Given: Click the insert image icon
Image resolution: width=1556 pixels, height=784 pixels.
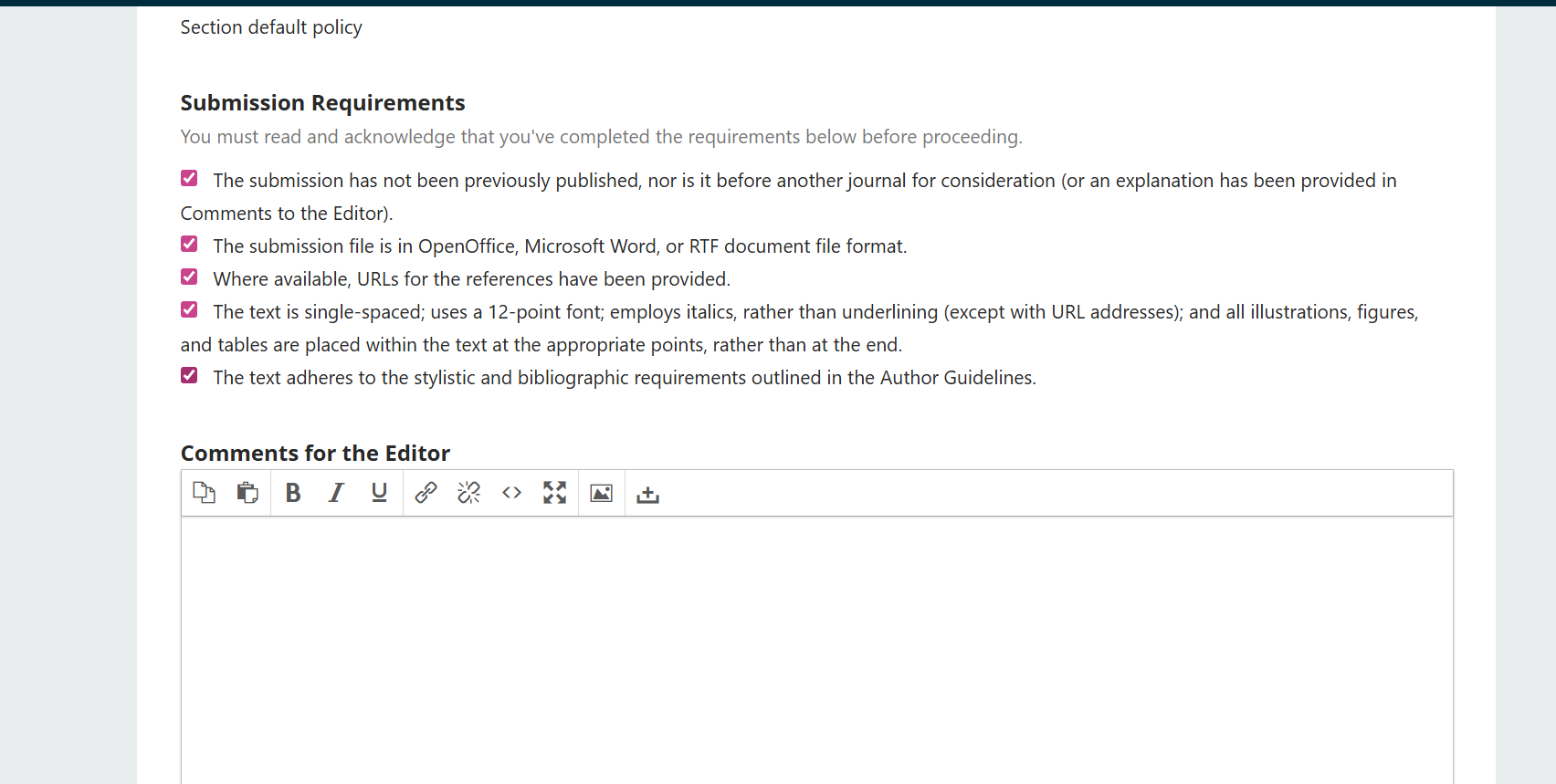Looking at the screenshot, I should pyautogui.click(x=601, y=493).
